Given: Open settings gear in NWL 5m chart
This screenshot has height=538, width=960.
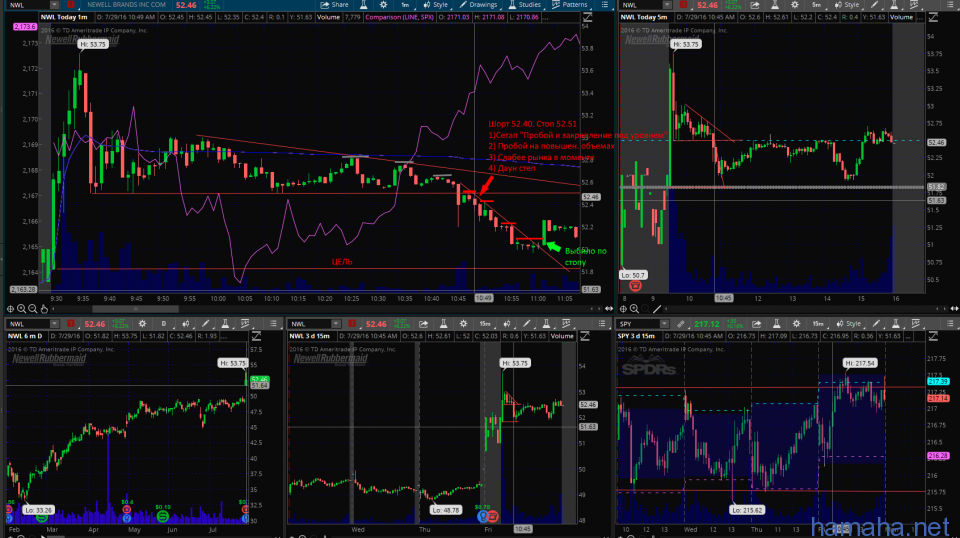Looking at the screenshot, I should coord(795,5).
